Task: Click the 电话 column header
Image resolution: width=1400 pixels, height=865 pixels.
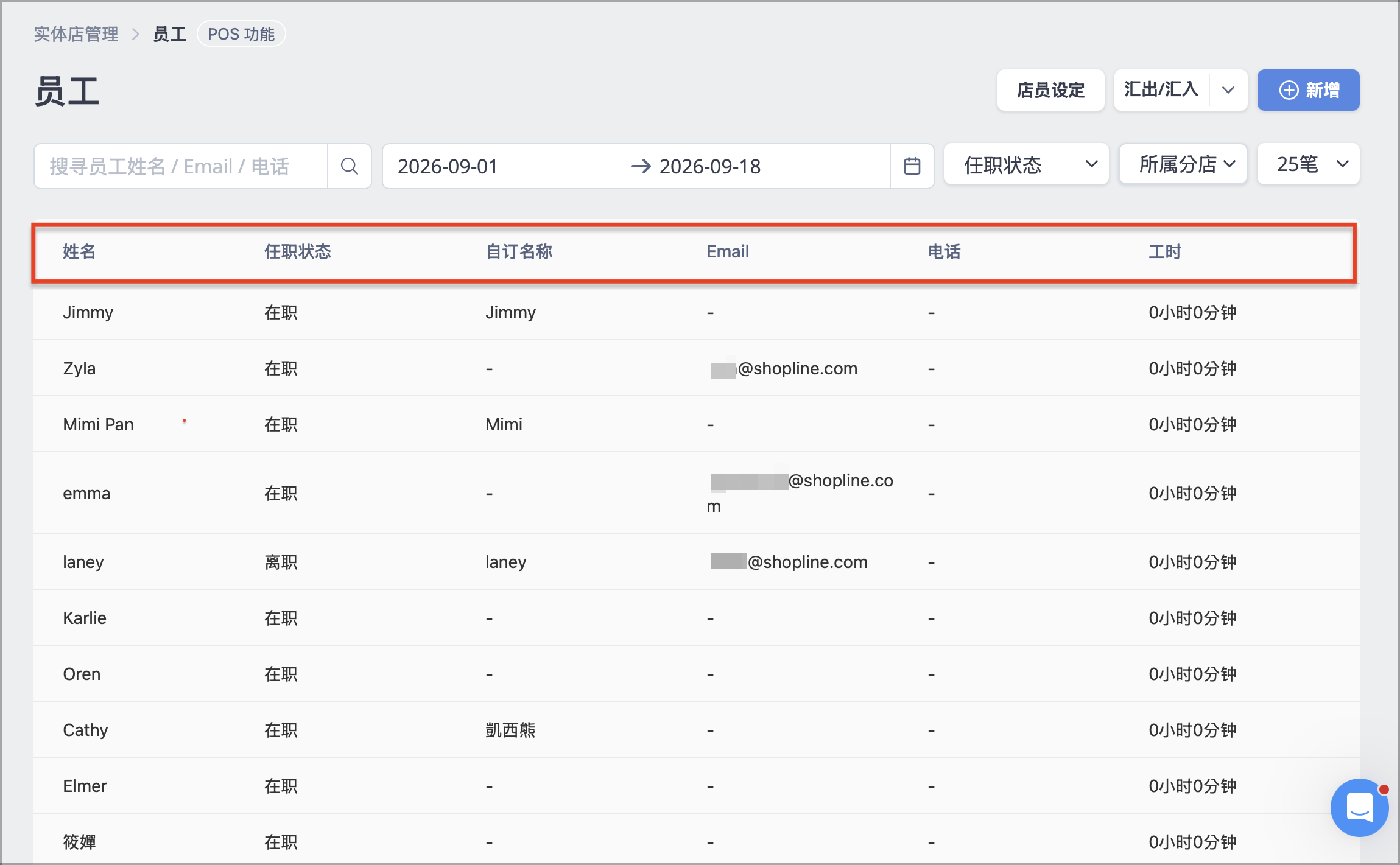Action: pos(944,251)
